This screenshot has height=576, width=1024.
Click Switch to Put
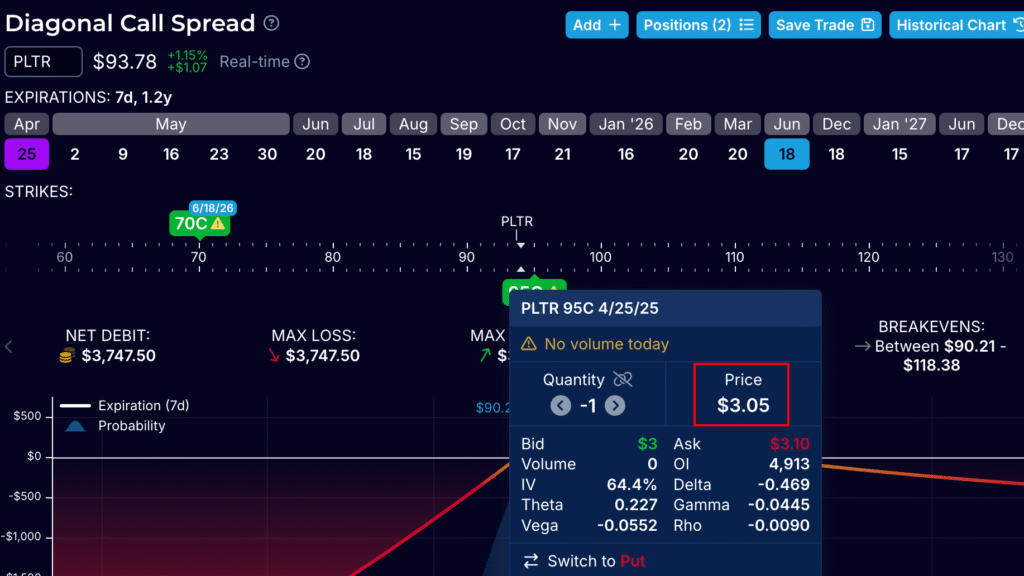point(584,561)
